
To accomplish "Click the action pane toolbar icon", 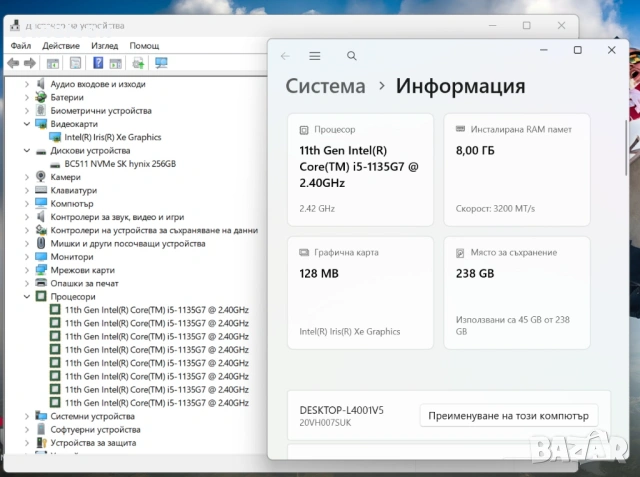I will [116, 63].
